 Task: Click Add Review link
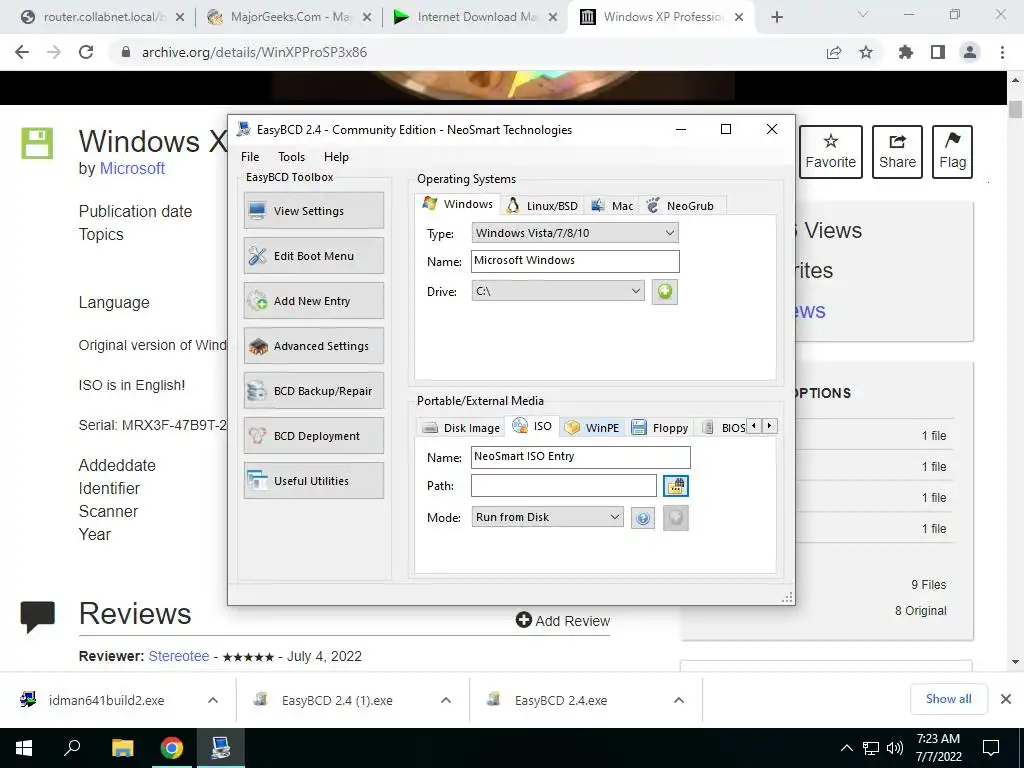[x=563, y=620]
